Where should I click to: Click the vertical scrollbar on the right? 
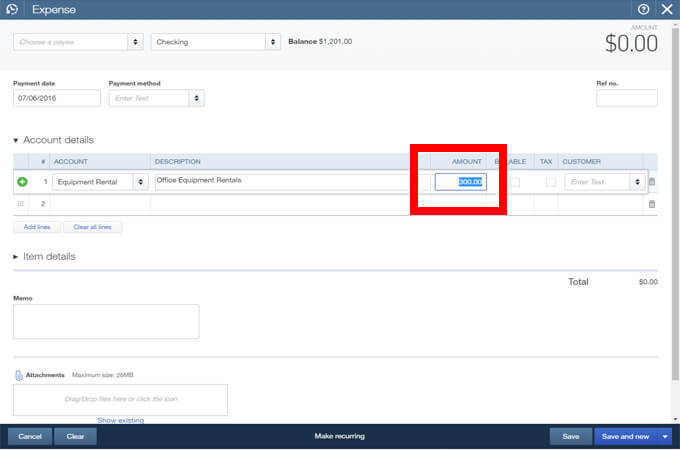pos(675,204)
